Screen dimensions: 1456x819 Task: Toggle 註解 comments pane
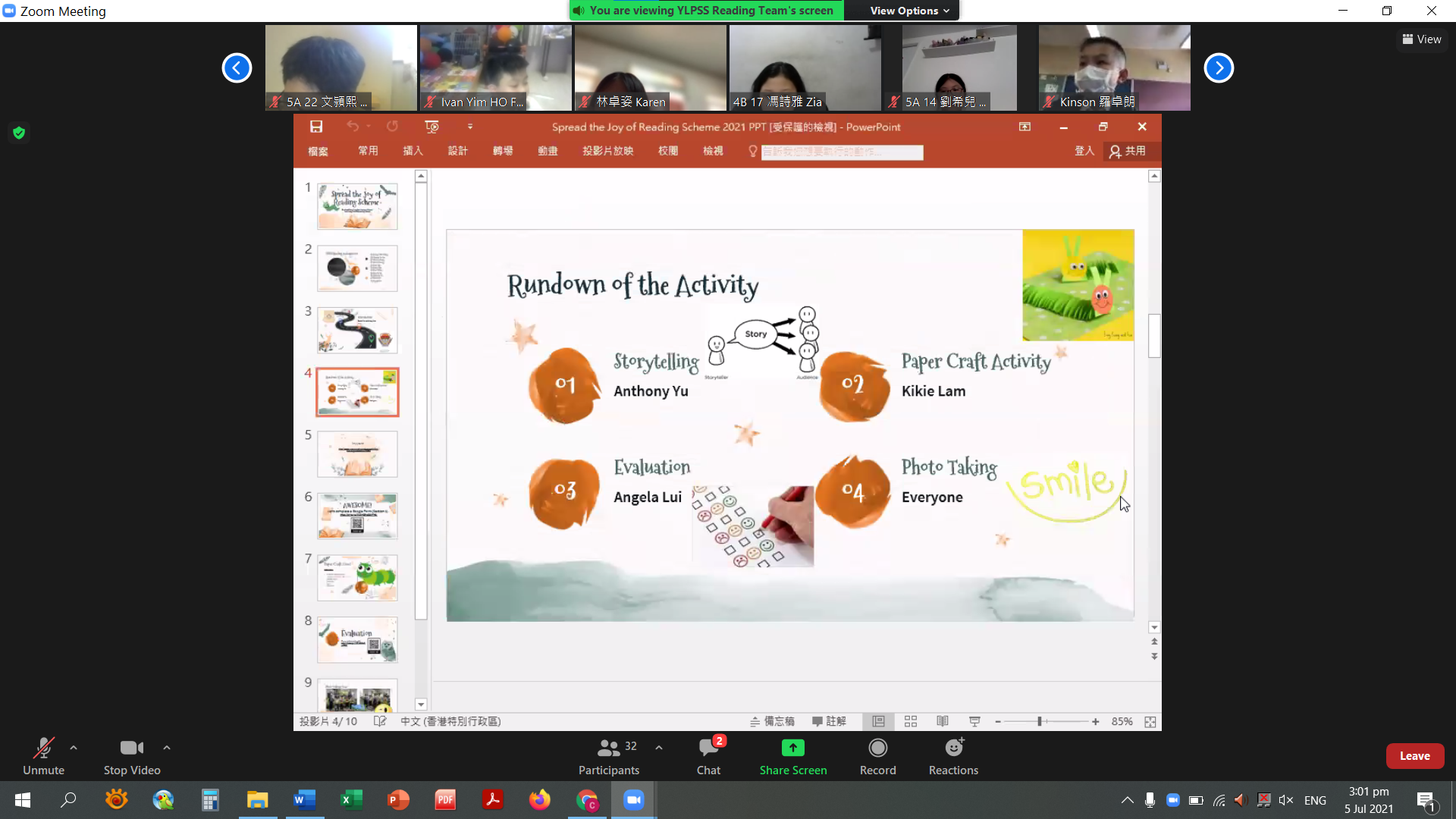tap(829, 721)
